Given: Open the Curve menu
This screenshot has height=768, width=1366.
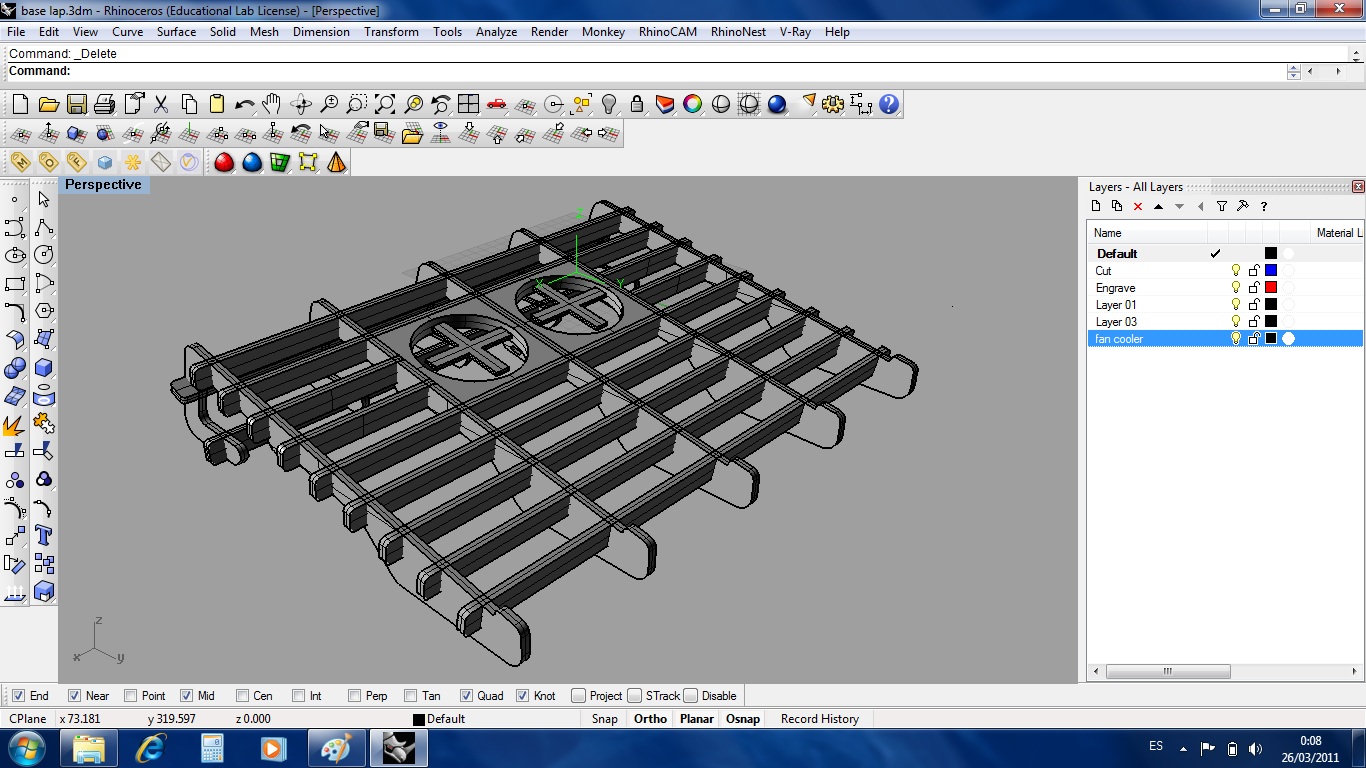Looking at the screenshot, I should (127, 32).
